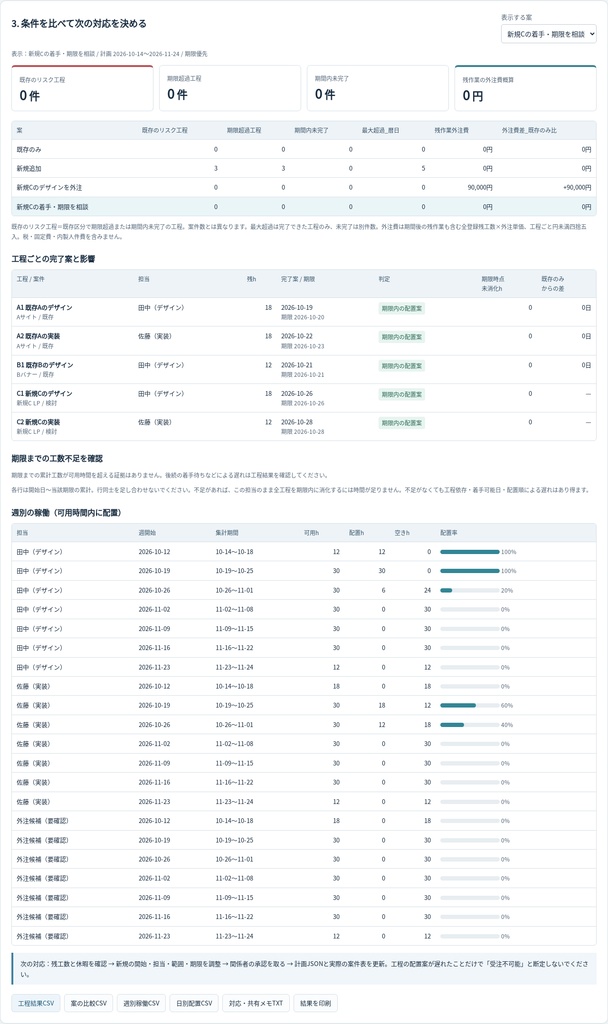
Task: Export 対応・共有メモTXT
Action: point(255,1003)
